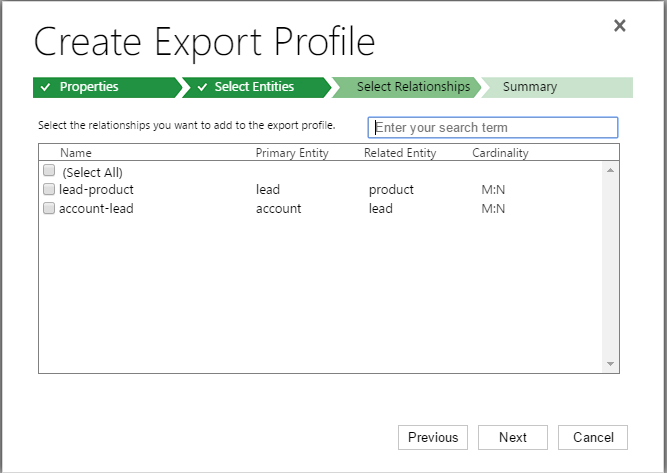
Task: Go to the Select Entities step
Action: [x=254, y=87]
